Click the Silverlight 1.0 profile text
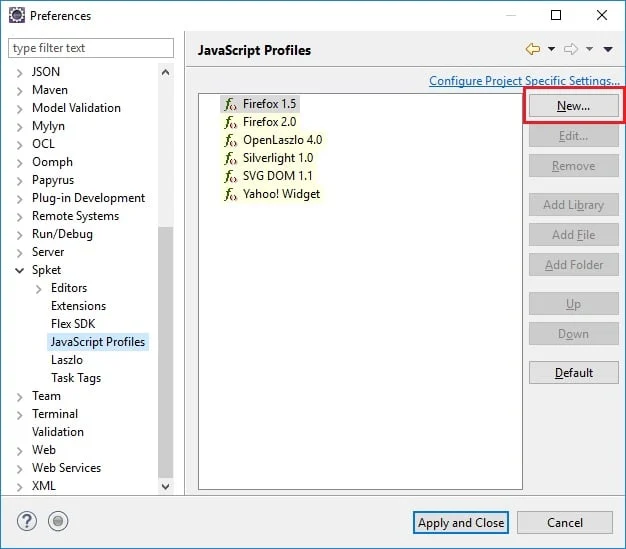This screenshot has height=549, width=626. pos(278,158)
